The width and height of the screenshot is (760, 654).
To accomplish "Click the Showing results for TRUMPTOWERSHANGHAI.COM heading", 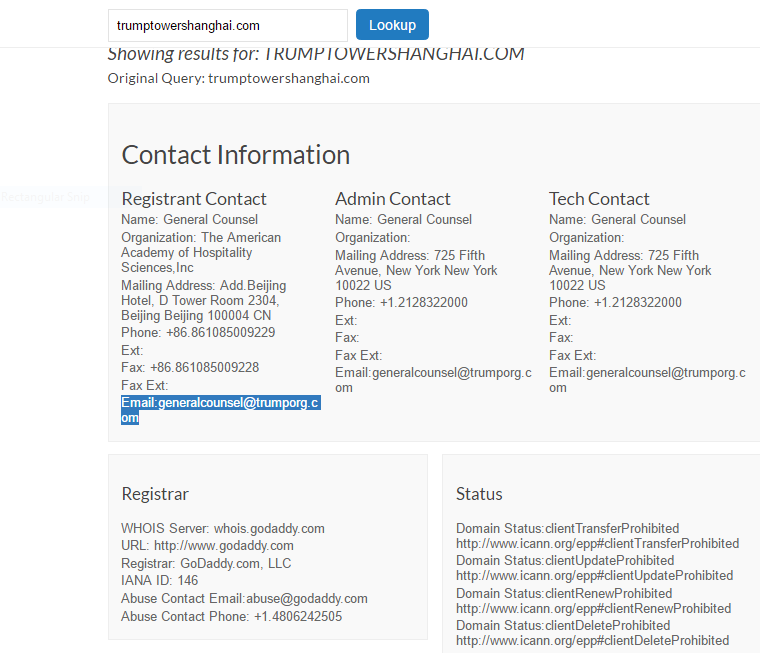I will (x=316, y=54).
